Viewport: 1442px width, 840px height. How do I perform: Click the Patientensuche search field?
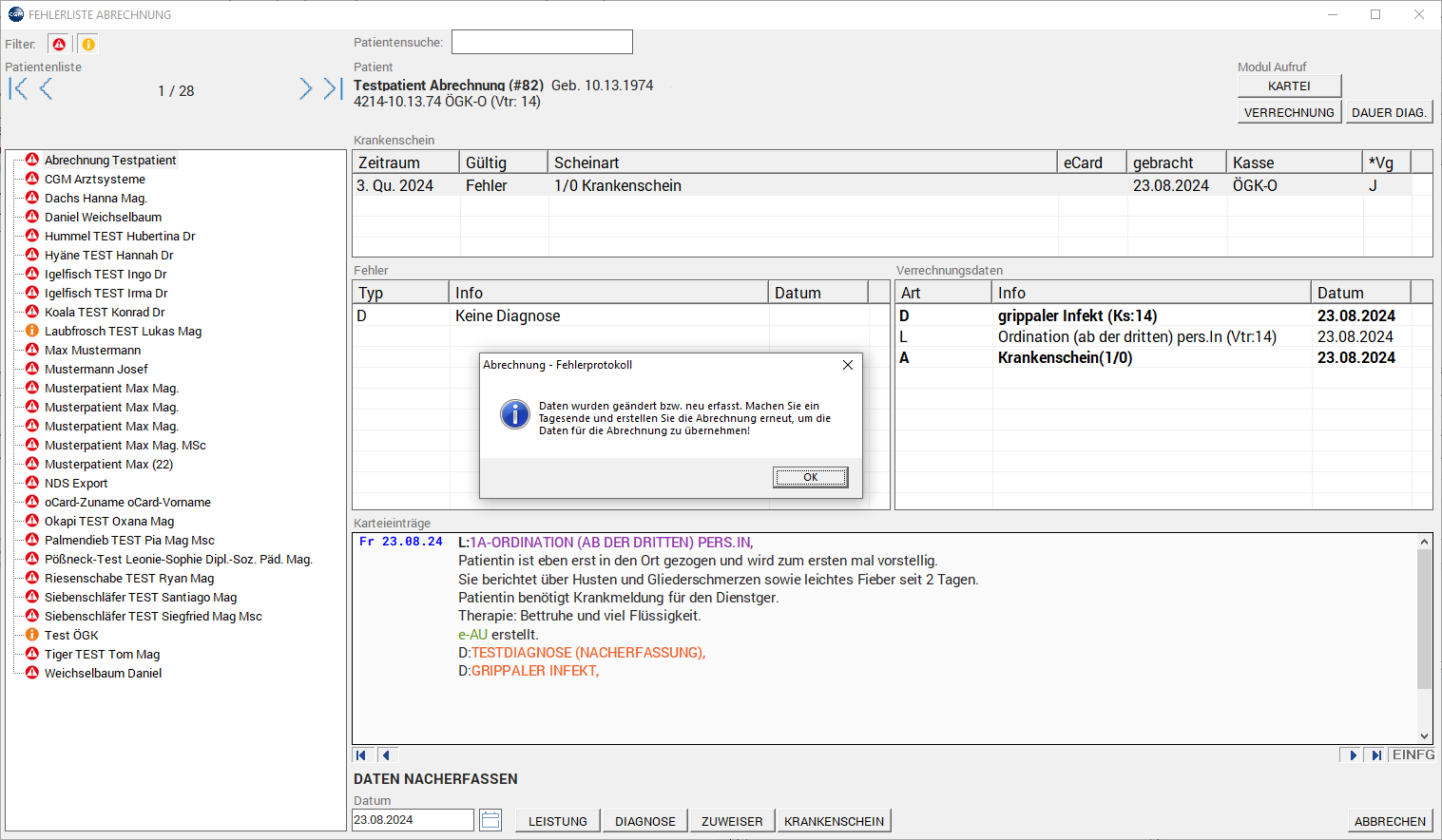[542, 42]
